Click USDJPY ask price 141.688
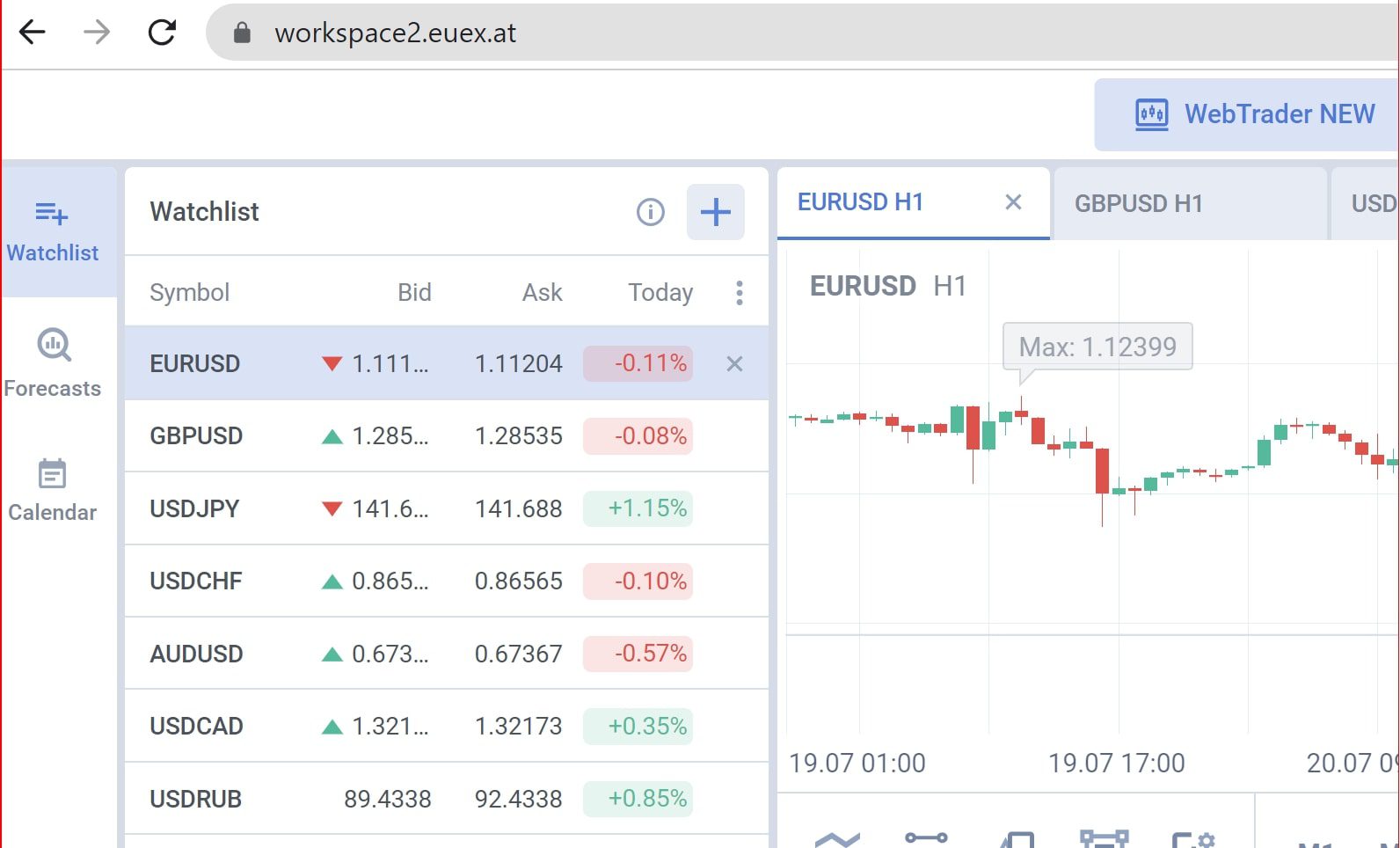Image resolution: width=1400 pixels, height=848 pixels. pos(519,509)
